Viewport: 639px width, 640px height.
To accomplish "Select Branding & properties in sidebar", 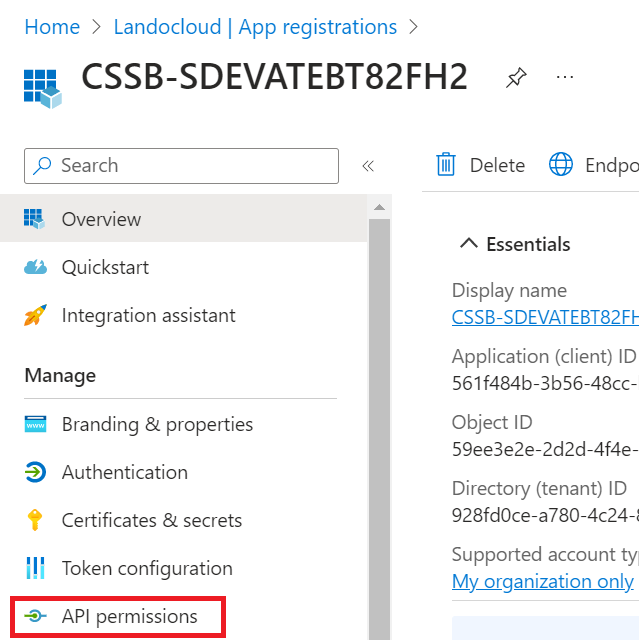I will 157,424.
